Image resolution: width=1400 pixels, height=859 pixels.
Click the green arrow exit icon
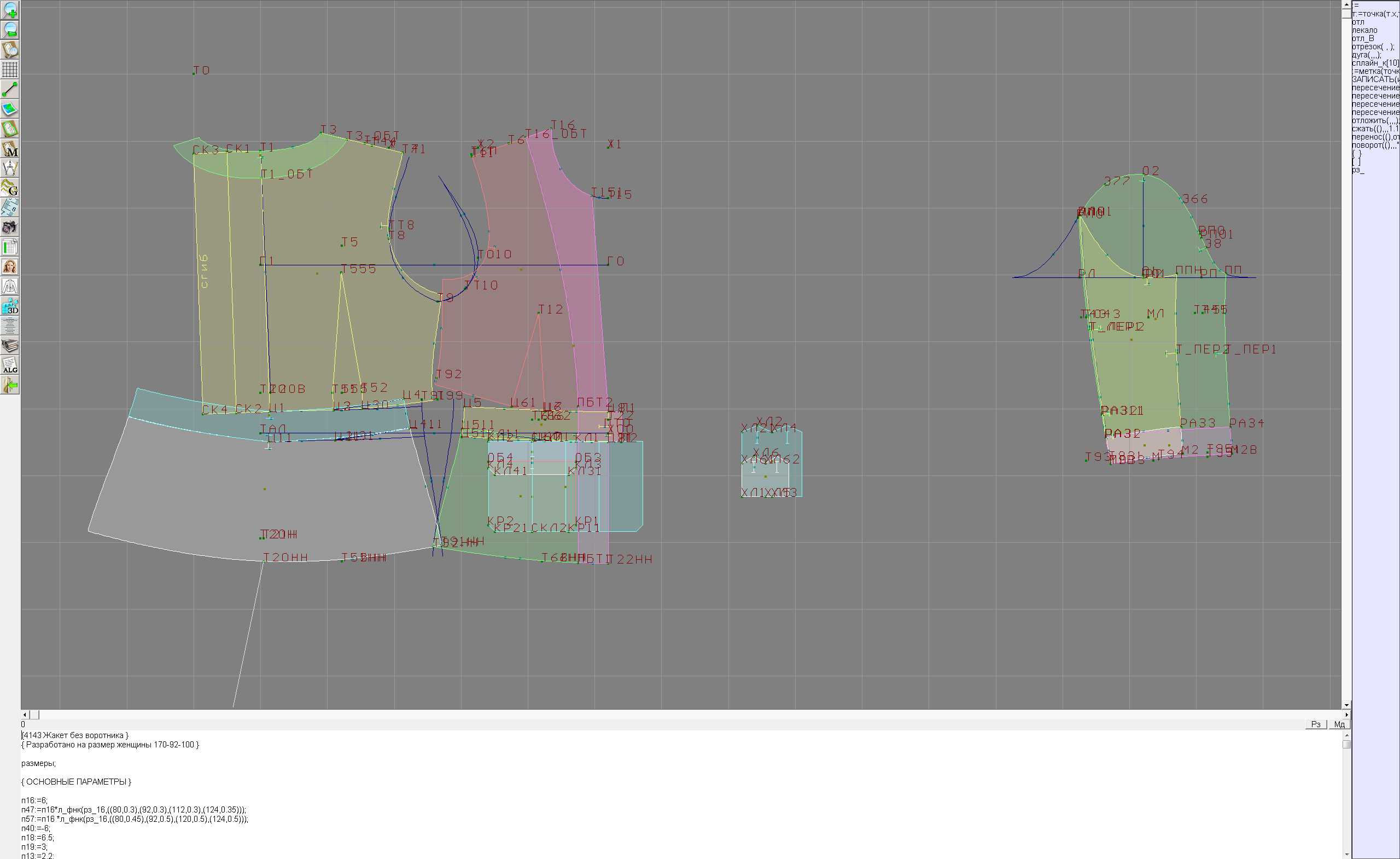[10, 385]
